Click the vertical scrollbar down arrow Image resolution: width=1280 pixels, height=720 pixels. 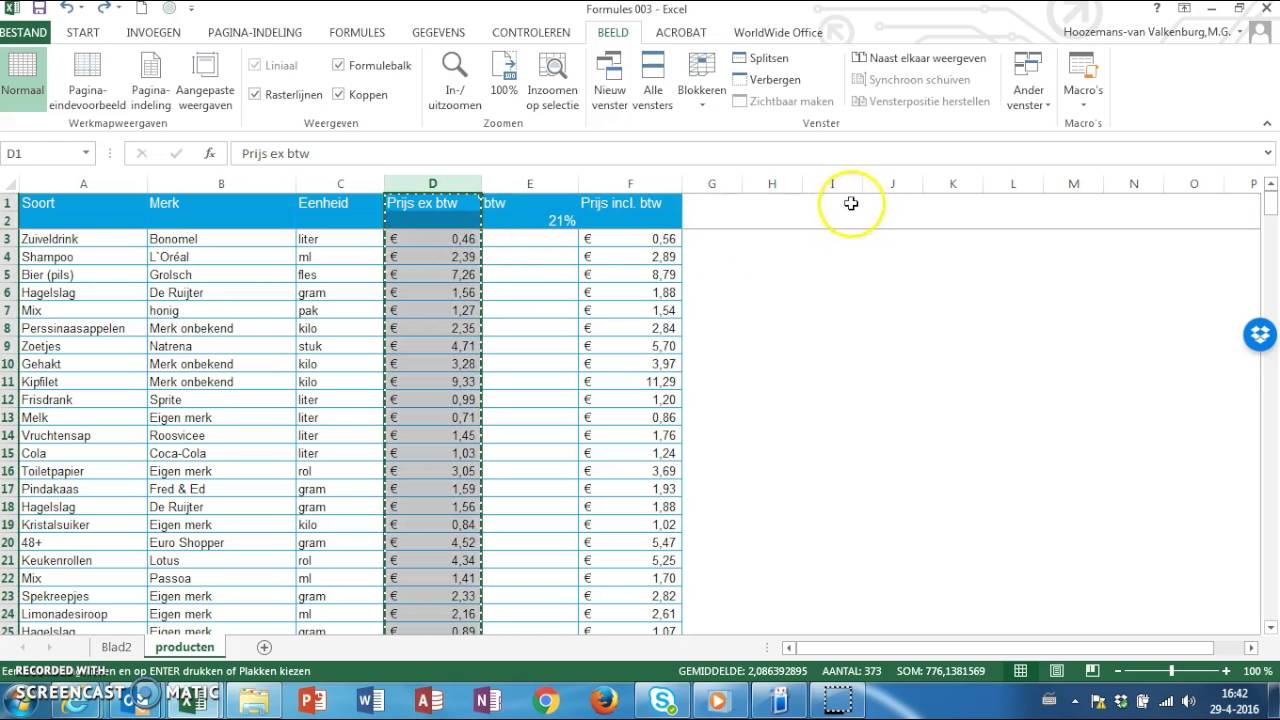click(x=1271, y=626)
